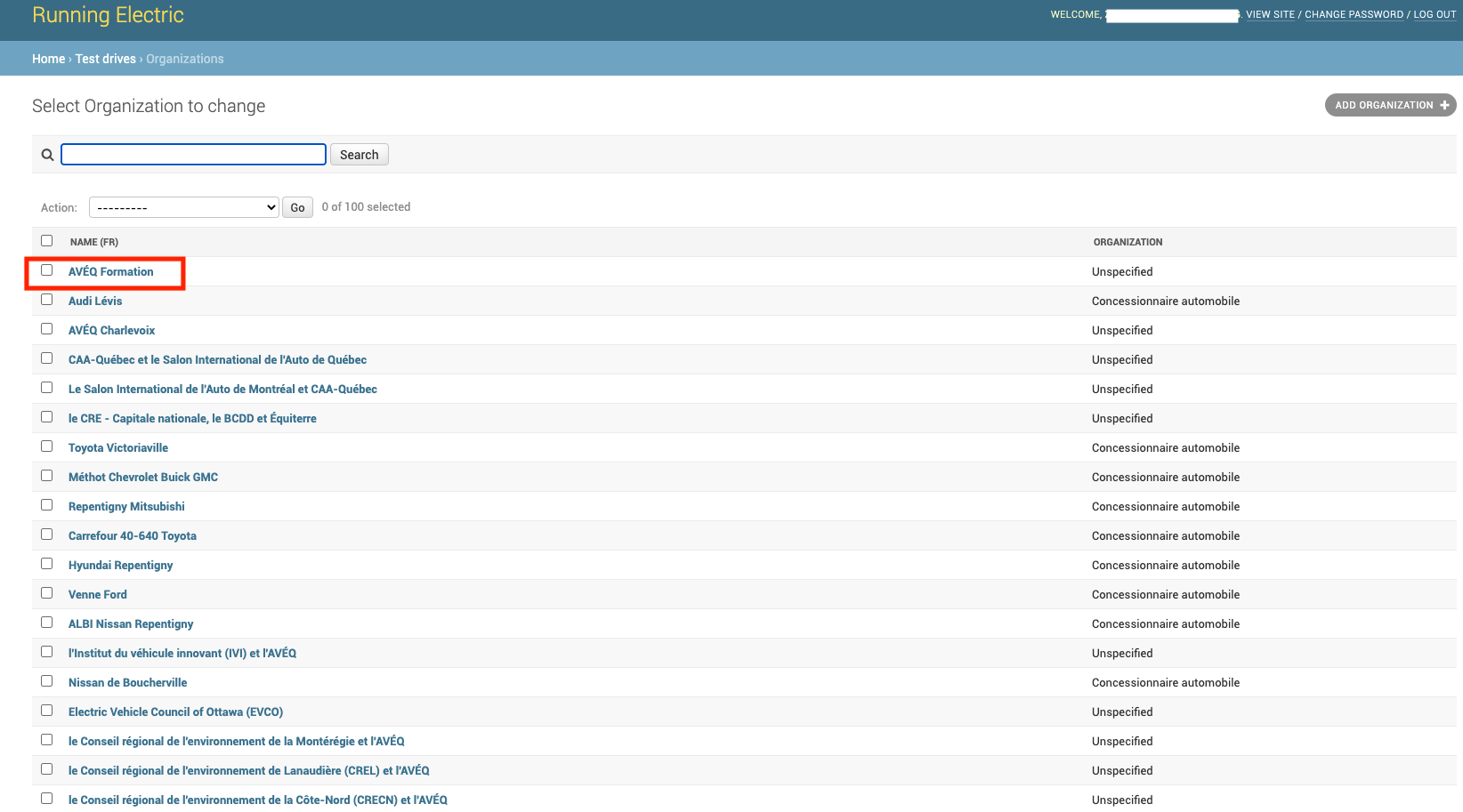The image size is (1463, 812).
Task: Click the Add Organization button
Action: point(1390,105)
